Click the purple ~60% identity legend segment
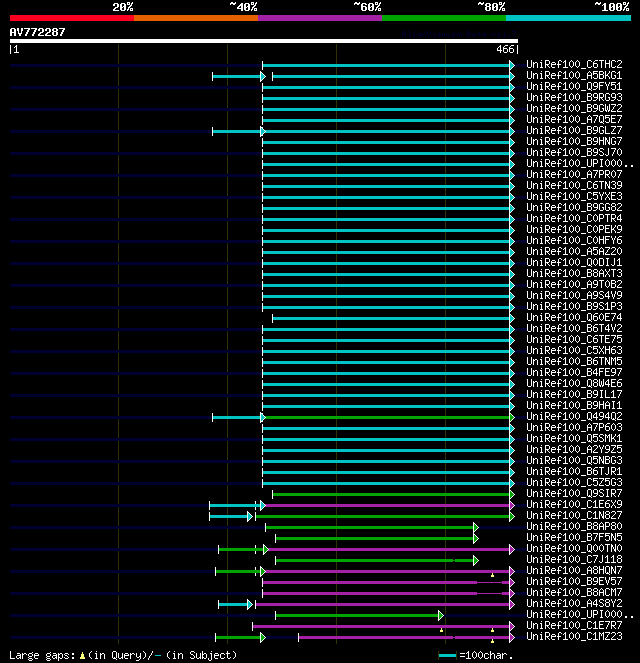 [320, 18]
